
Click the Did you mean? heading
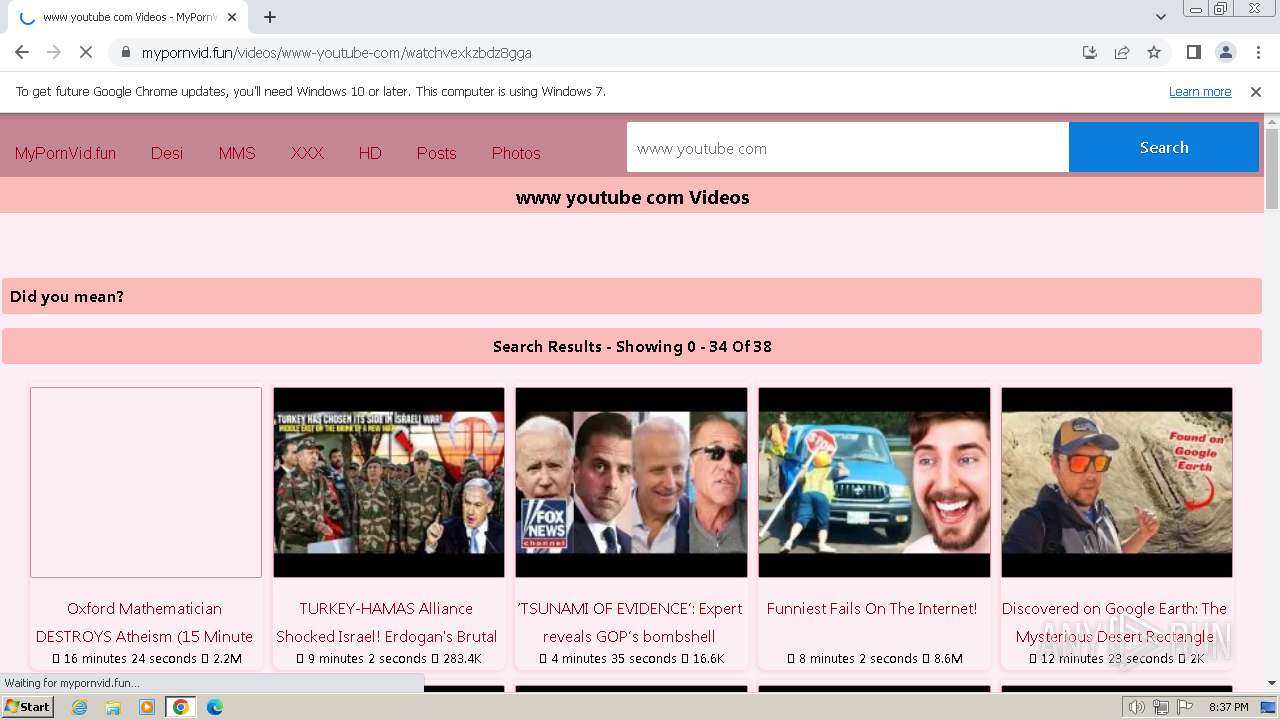coord(67,297)
